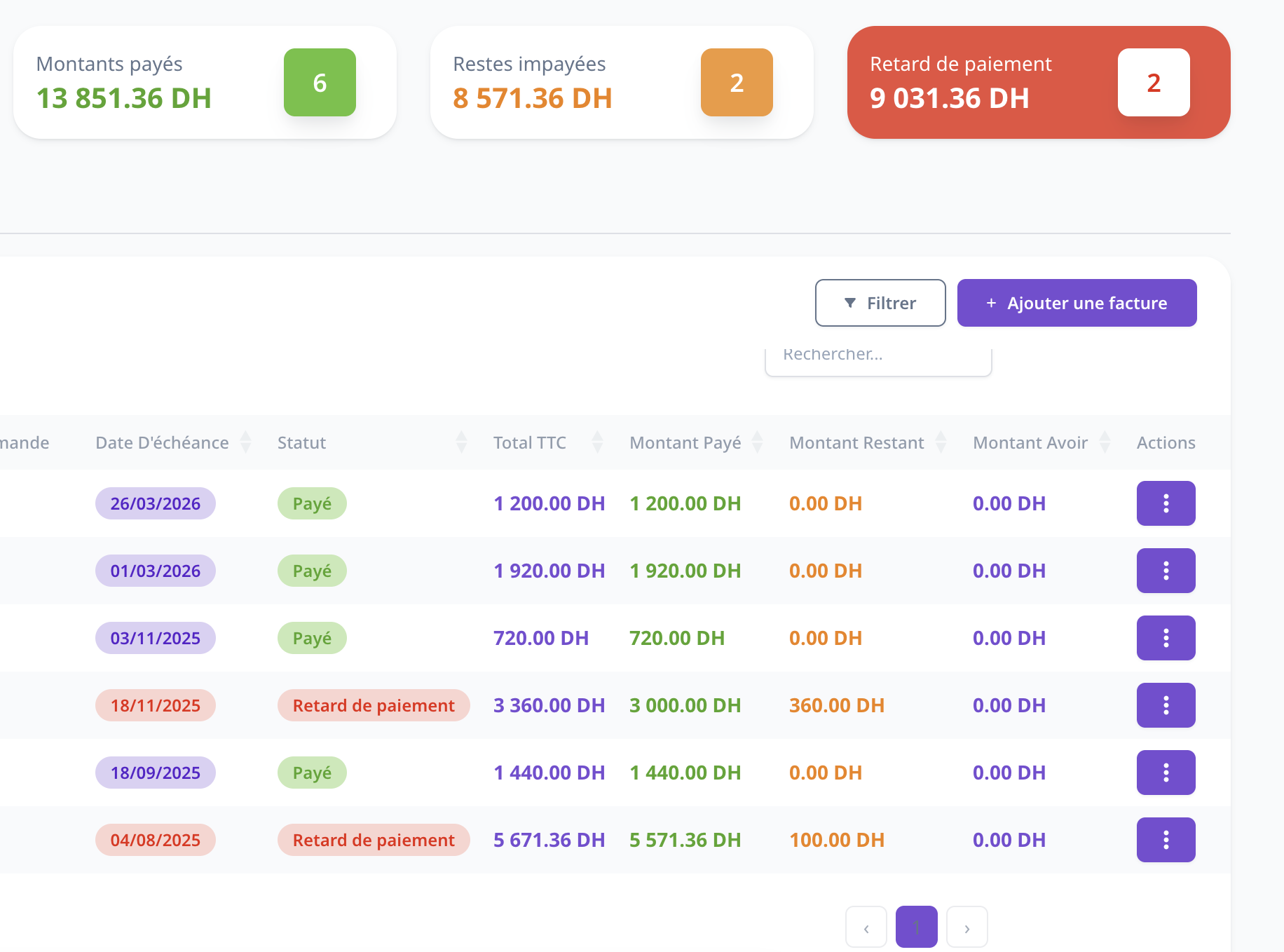1284x952 pixels.
Task: Focus the Rechercher search field
Action: [x=878, y=359]
